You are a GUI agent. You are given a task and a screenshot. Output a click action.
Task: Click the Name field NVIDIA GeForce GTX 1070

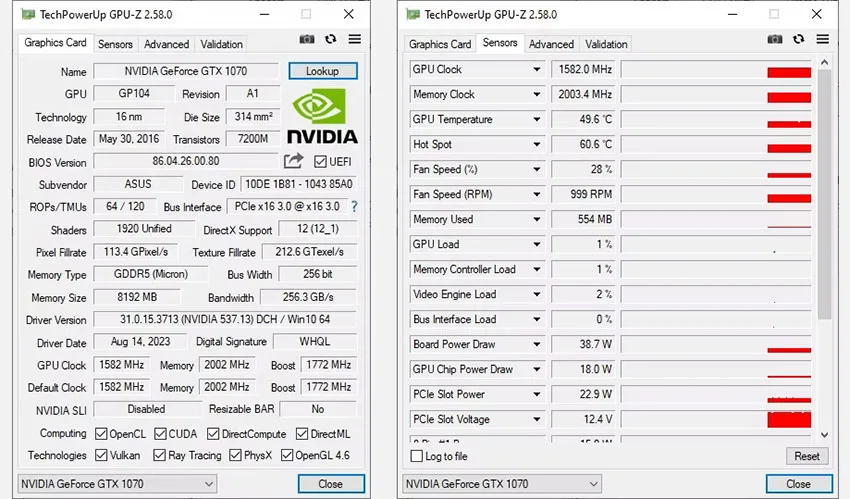[x=186, y=71]
